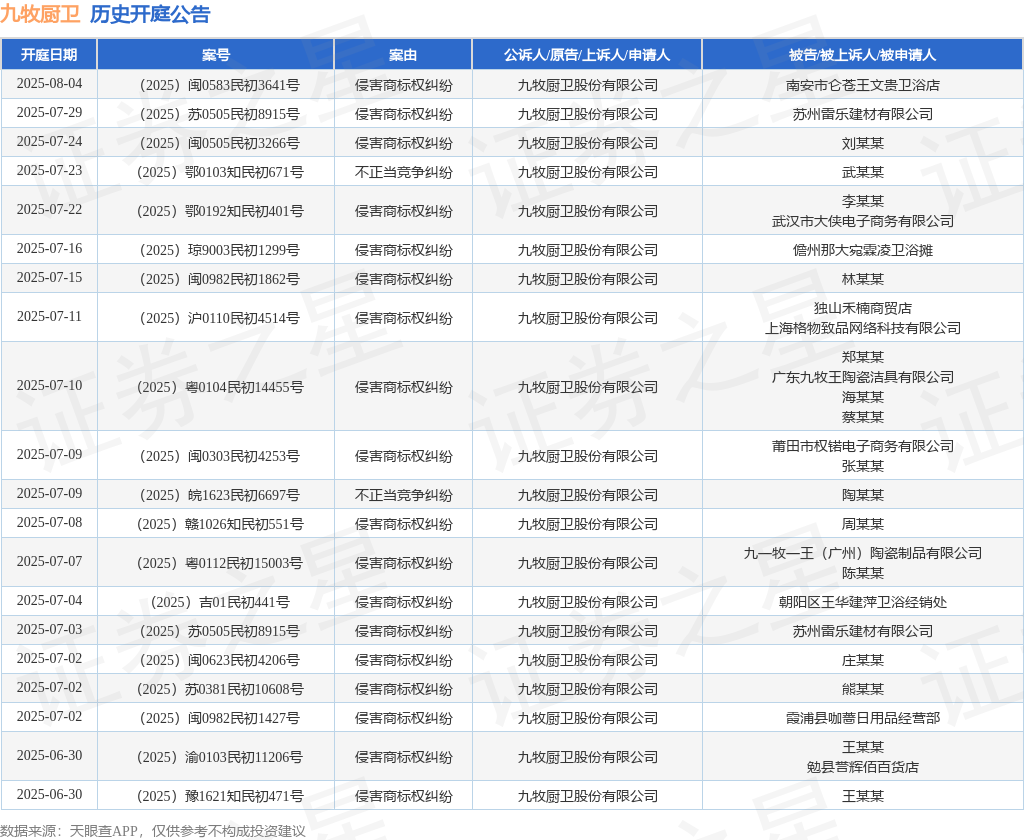1024x840 pixels.
Task: Click defendant 武汉市大侠电子商务有限公司
Action: pyautogui.click(x=863, y=221)
